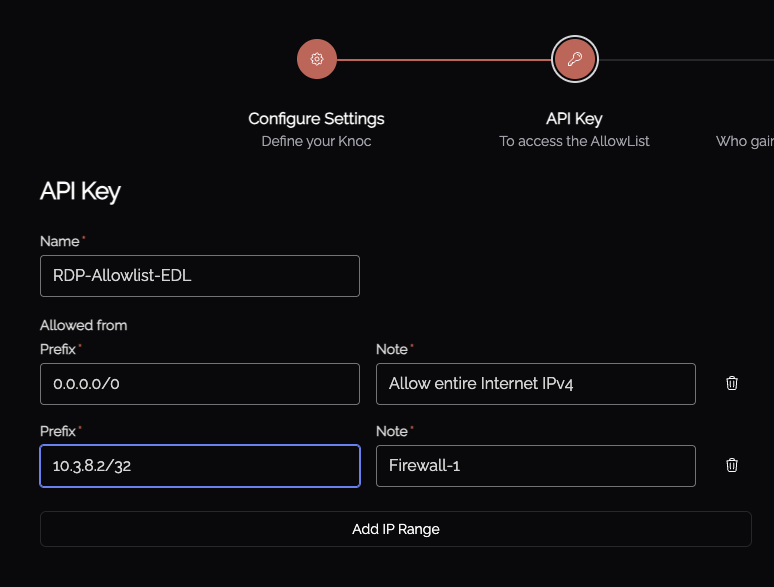Click the To access the AllowList subtitle
This screenshot has height=587, width=774.
tap(574, 141)
